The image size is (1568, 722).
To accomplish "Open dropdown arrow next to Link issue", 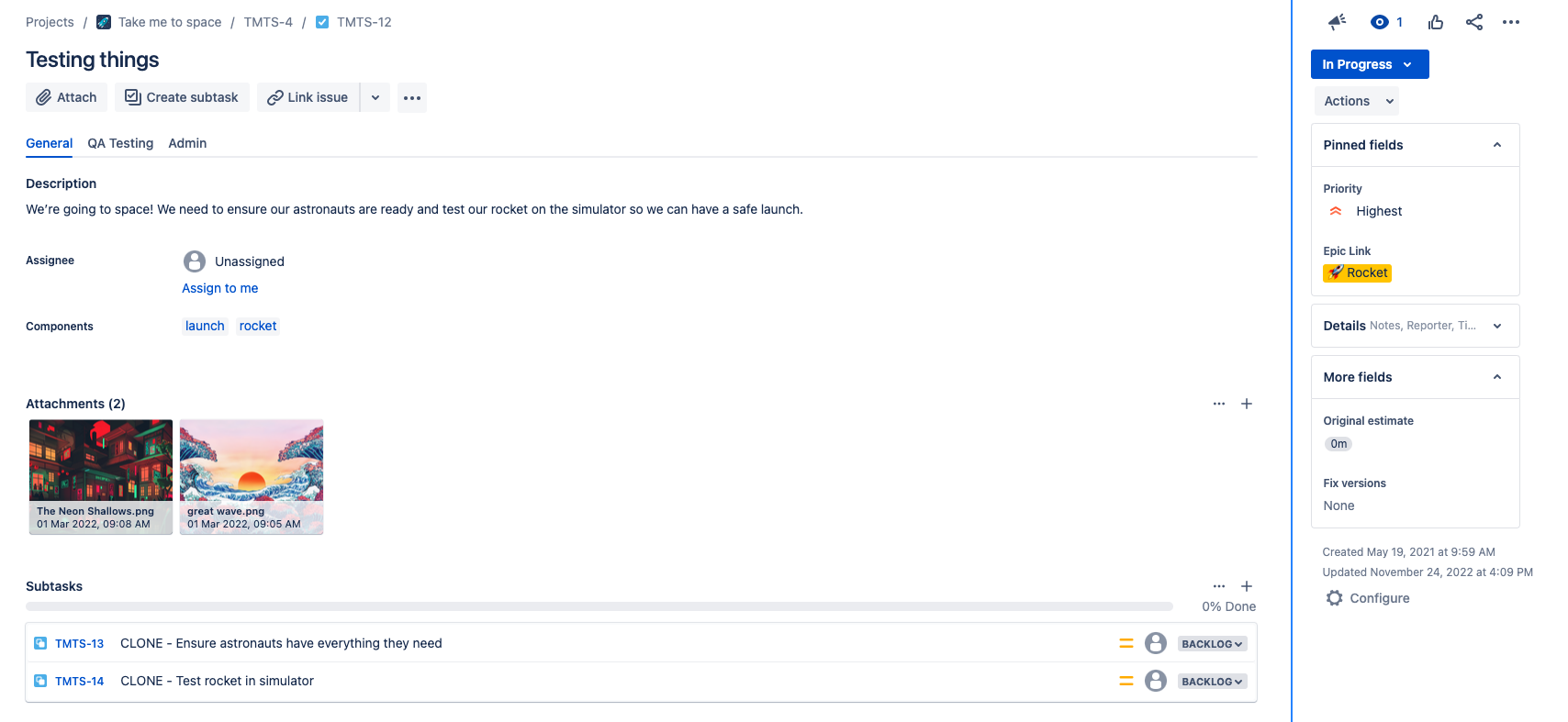I will pyautogui.click(x=375, y=97).
